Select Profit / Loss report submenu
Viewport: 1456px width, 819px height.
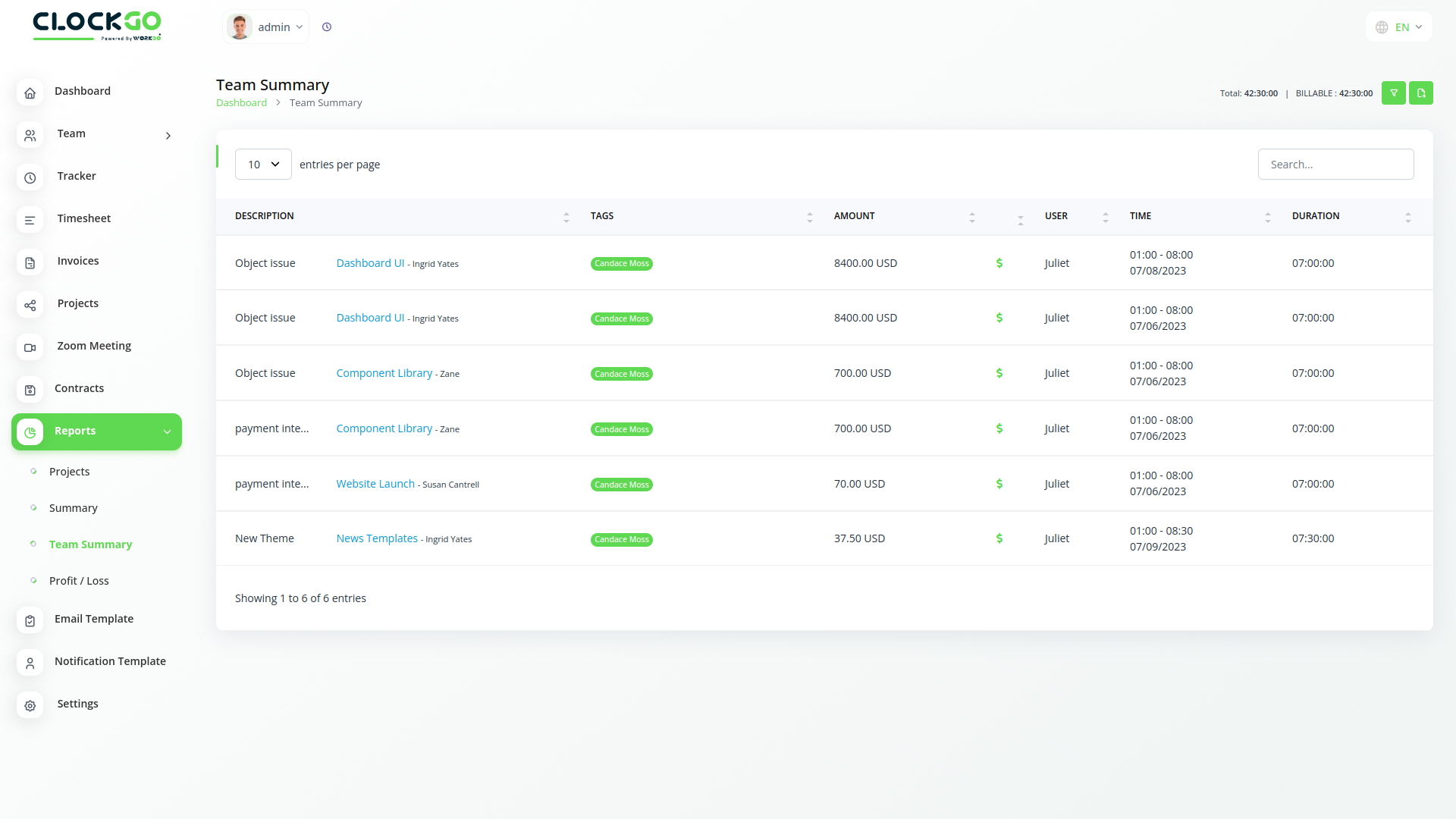click(x=79, y=581)
